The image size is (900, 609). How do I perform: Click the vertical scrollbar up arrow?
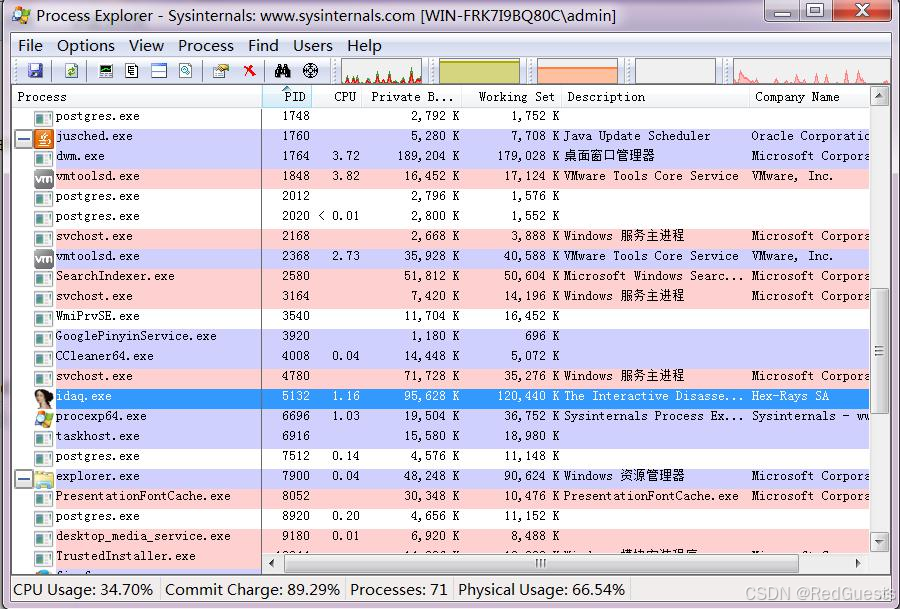point(879,96)
